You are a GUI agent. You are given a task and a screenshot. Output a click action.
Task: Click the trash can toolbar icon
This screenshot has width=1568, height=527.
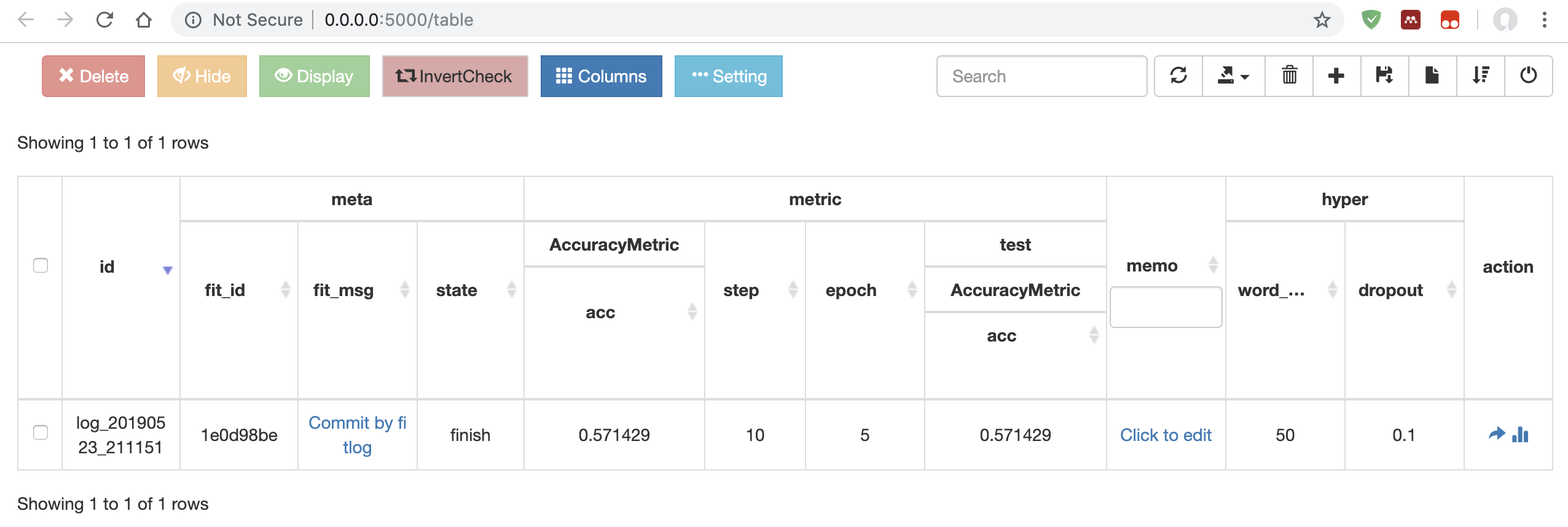click(1289, 76)
